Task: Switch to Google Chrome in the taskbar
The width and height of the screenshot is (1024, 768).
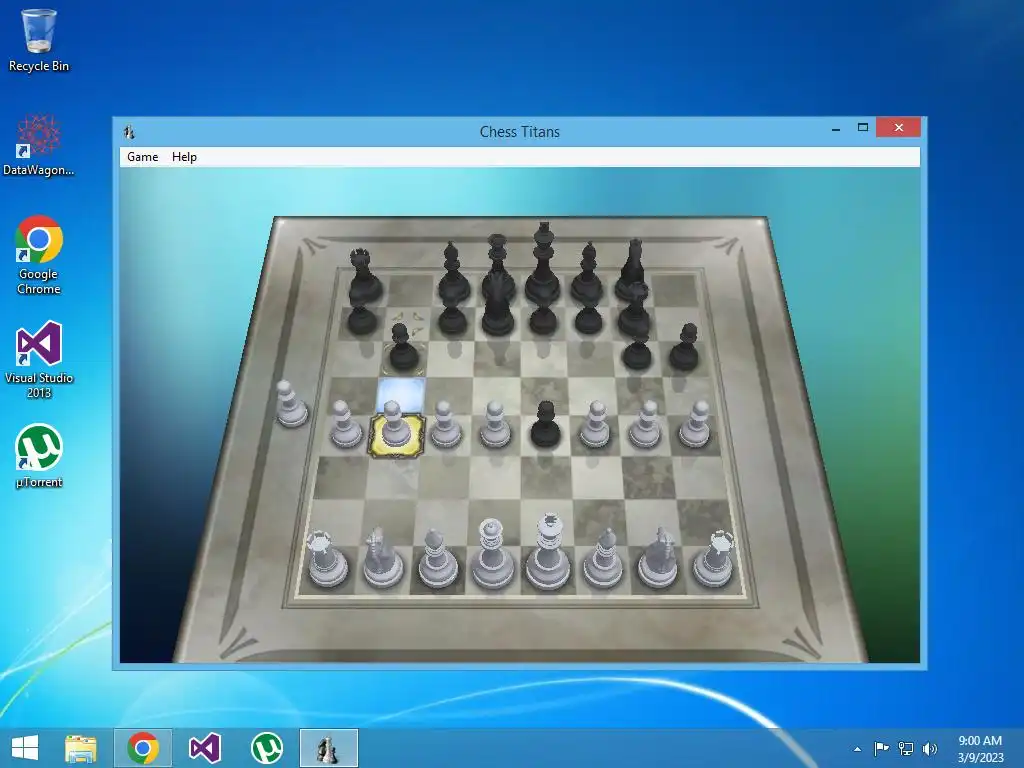Action: 143,748
